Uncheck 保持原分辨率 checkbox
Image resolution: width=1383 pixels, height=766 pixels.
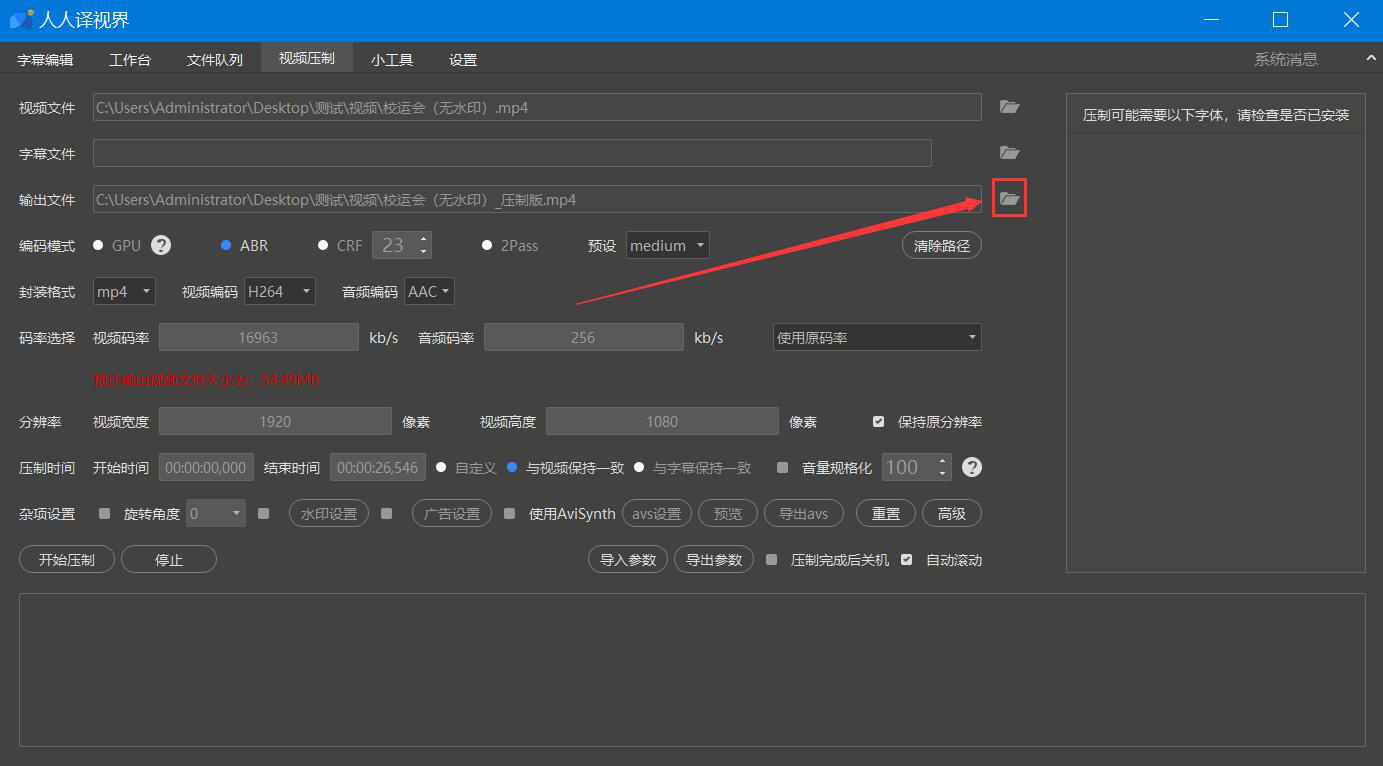(878, 422)
